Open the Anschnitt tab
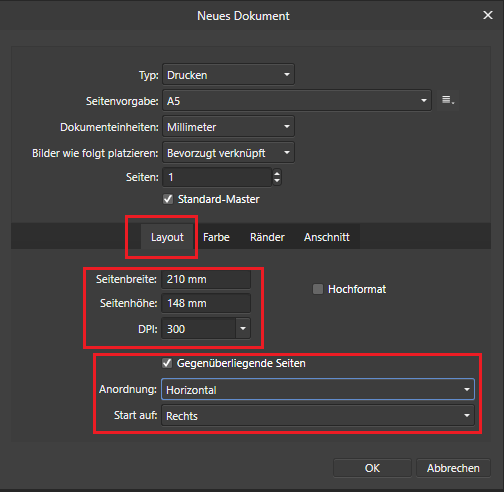 click(327, 237)
